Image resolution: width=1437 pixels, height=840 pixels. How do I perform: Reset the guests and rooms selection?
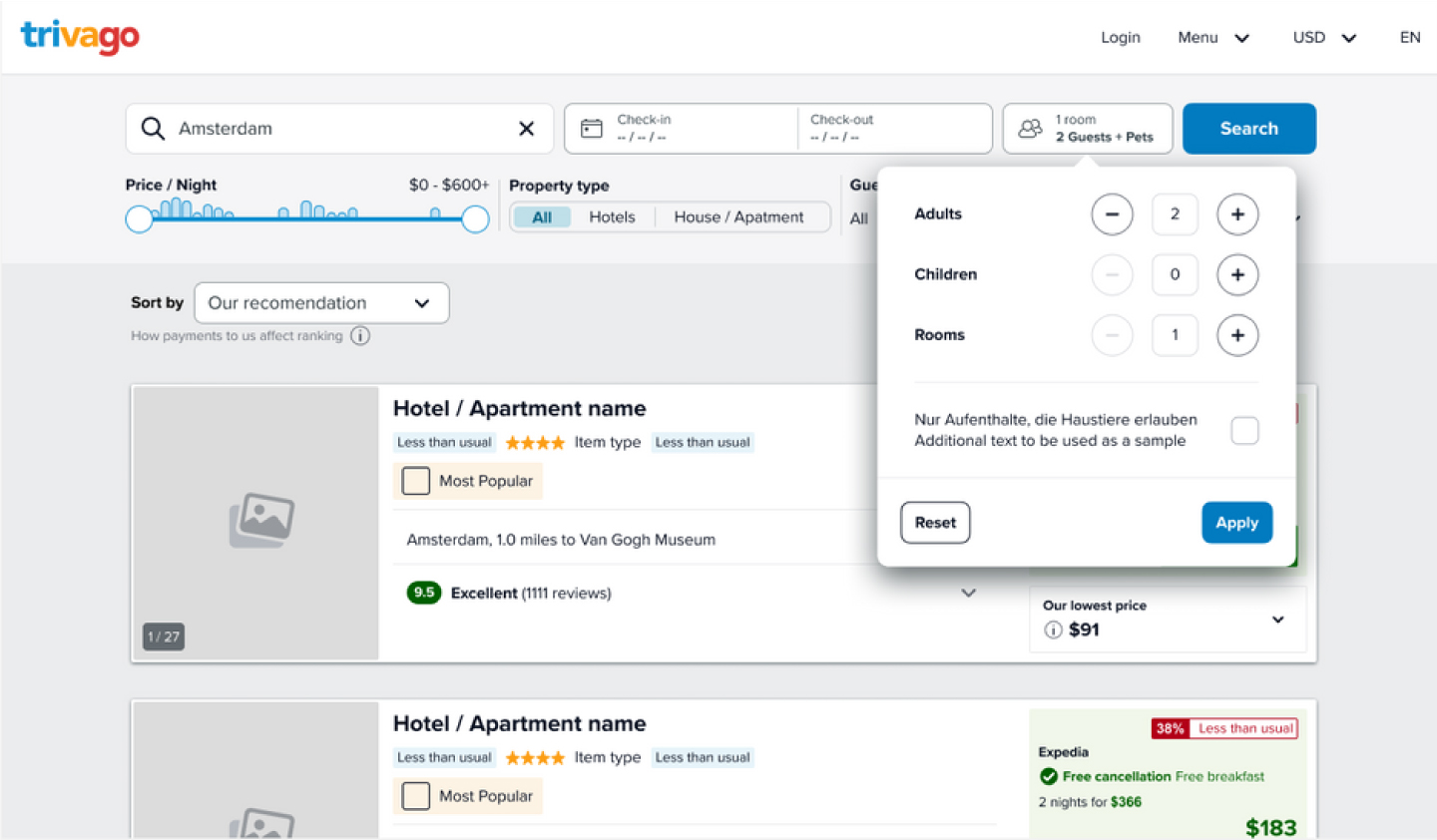coord(935,523)
